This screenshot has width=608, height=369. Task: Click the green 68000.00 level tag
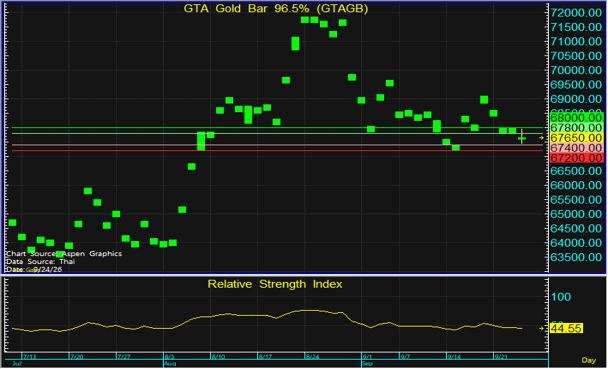point(577,117)
